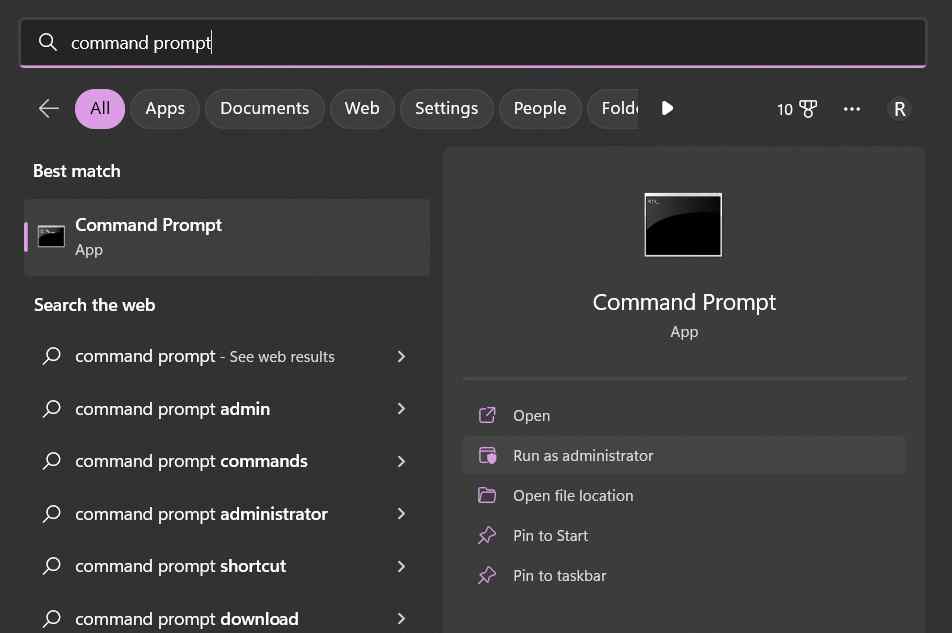This screenshot has width=952, height=633.
Task: Click the search text field containing 'command prompt'
Action: pyautogui.click(x=473, y=42)
